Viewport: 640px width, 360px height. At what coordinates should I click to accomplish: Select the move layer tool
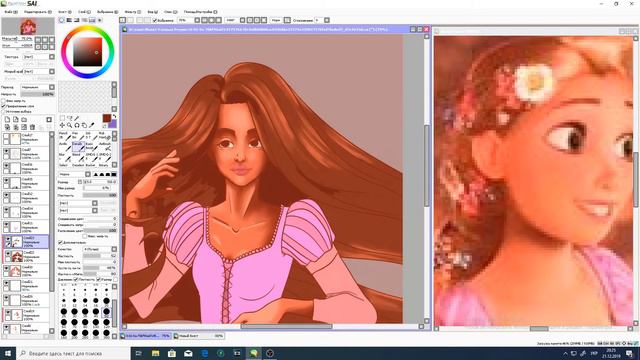click(62, 125)
